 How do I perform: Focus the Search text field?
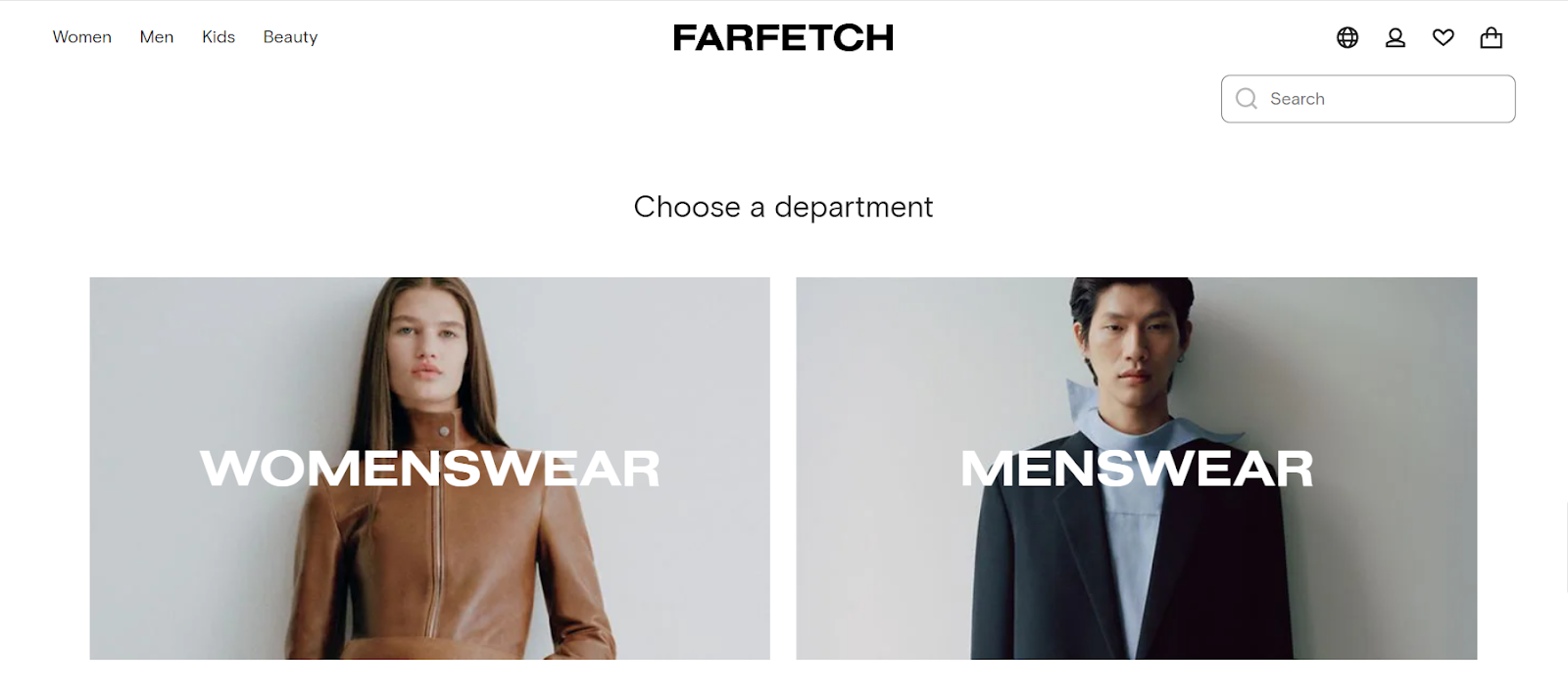click(1368, 99)
